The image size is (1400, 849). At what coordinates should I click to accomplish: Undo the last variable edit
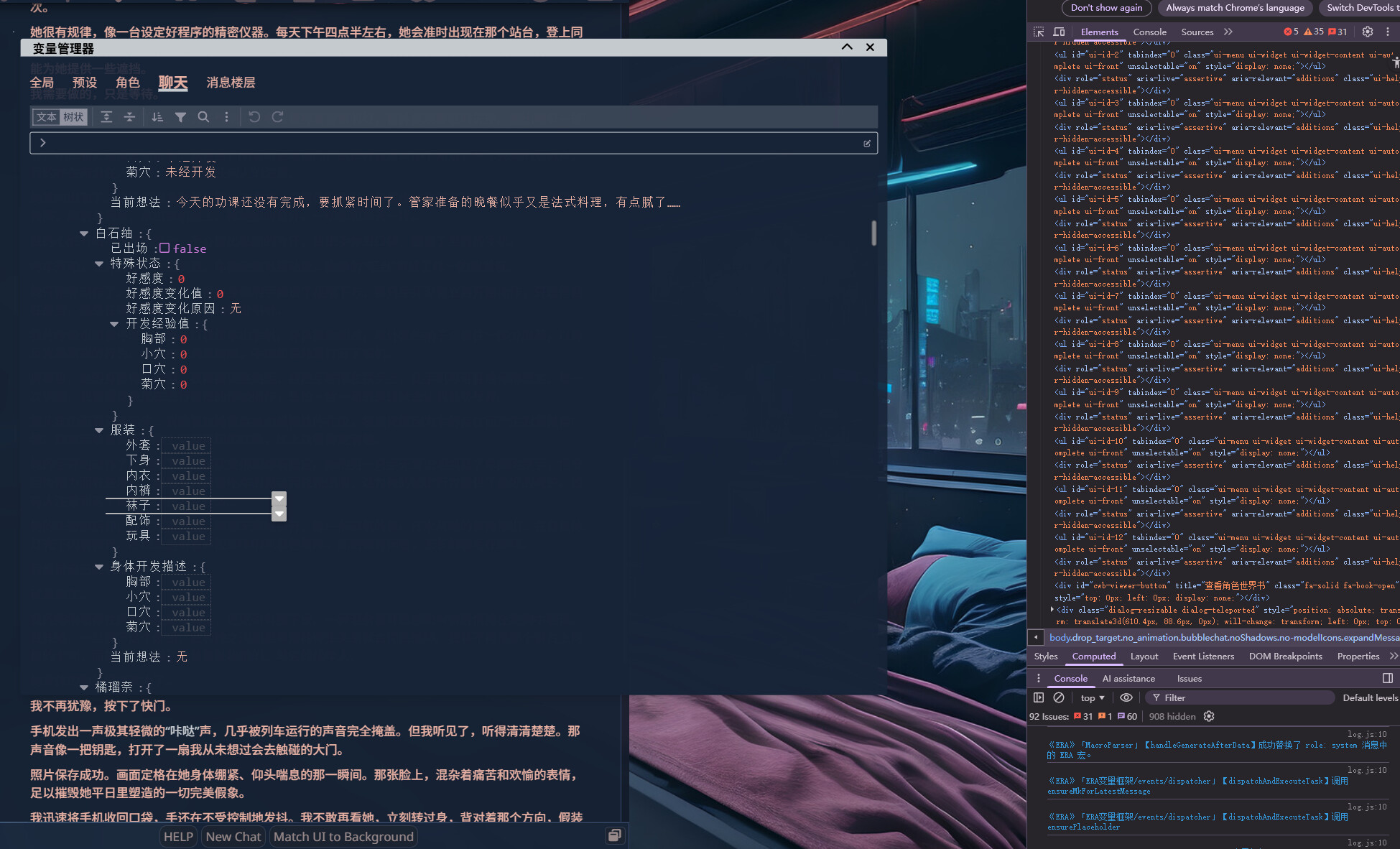[x=254, y=117]
